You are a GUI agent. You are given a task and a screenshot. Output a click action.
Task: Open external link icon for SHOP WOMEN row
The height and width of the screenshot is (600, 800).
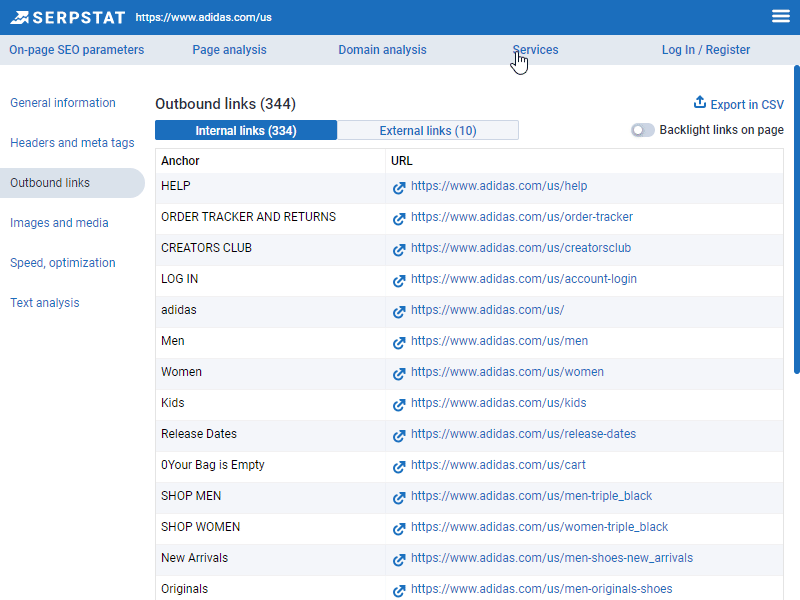tap(399, 529)
